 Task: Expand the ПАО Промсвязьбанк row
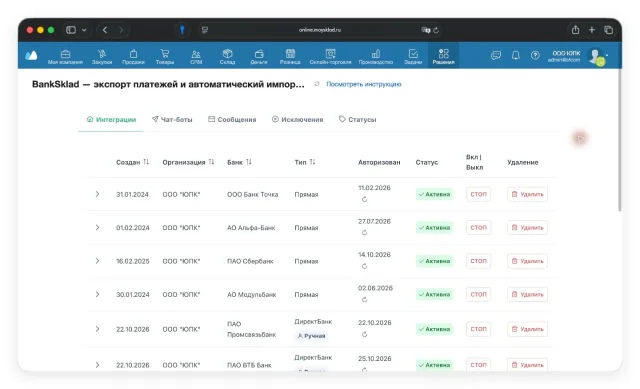[x=97, y=329]
